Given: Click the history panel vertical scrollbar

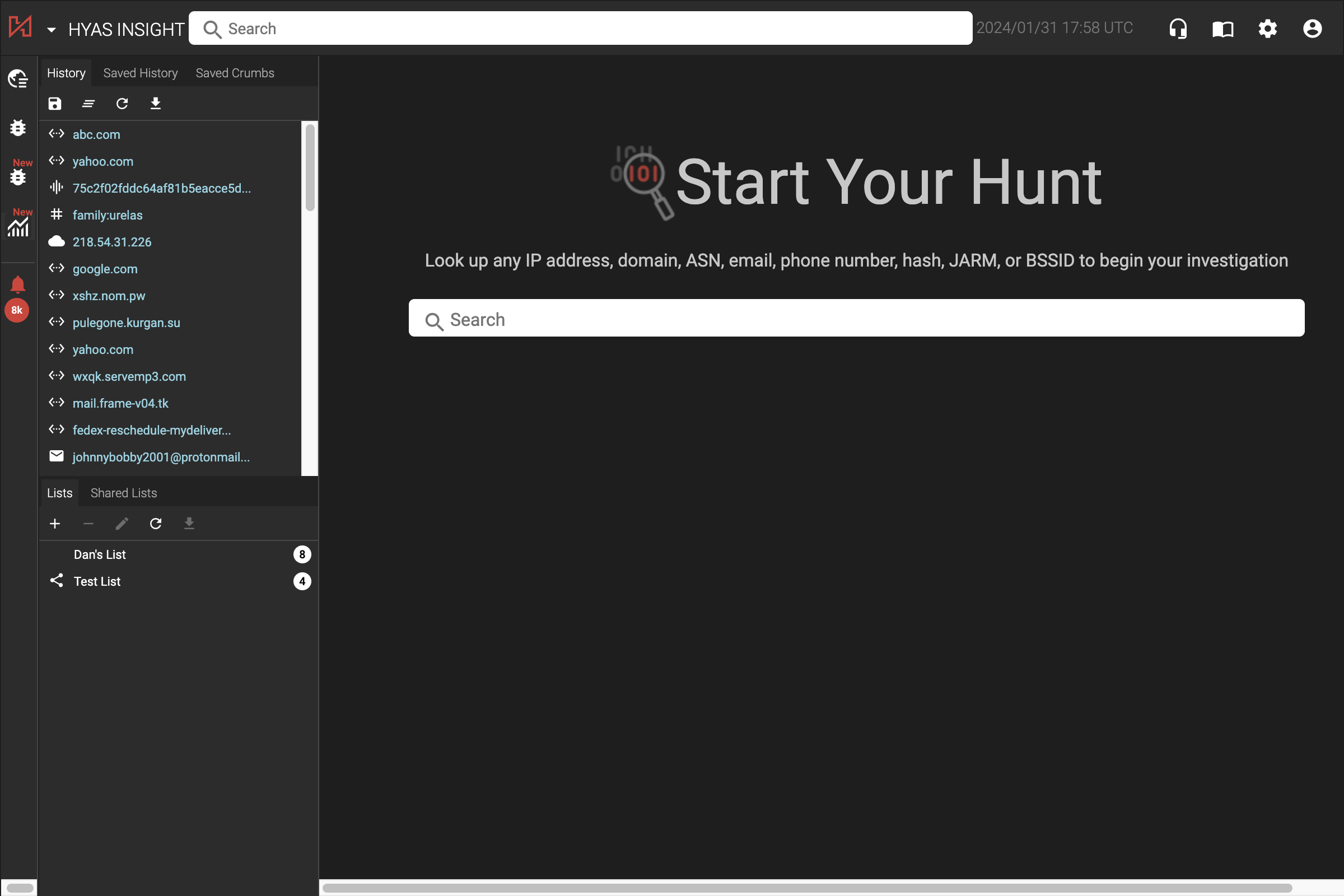Looking at the screenshot, I should click(x=310, y=169).
